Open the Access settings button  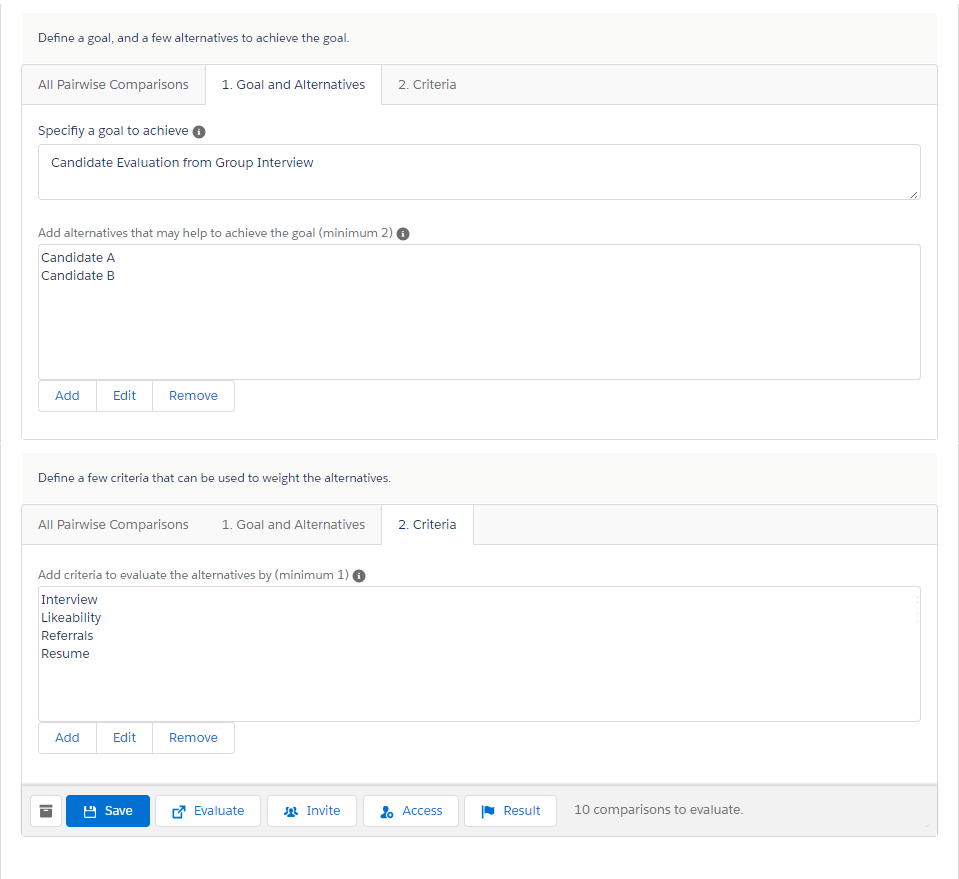[x=411, y=811]
